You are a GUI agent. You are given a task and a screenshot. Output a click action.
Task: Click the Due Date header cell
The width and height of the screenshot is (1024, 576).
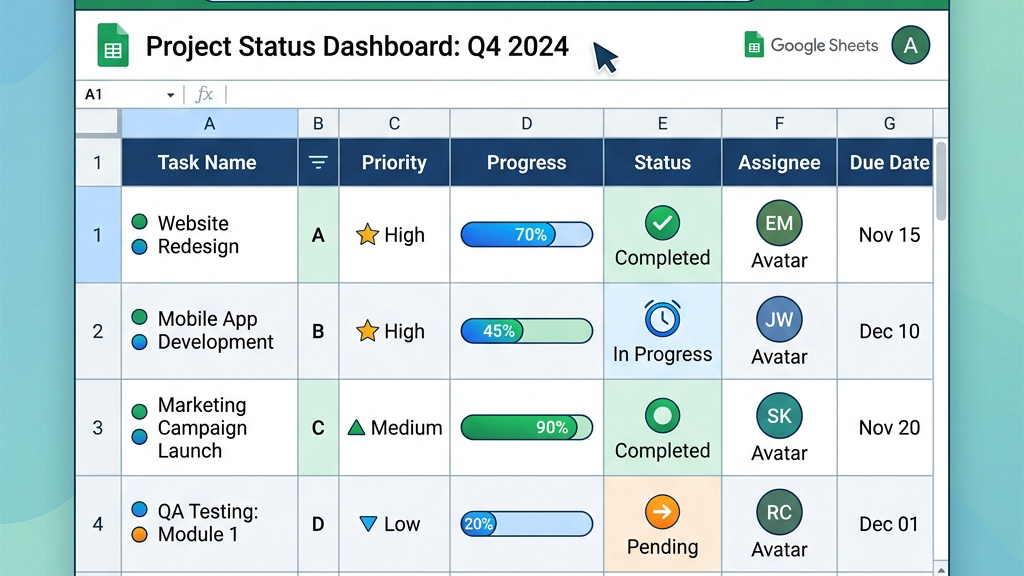tap(886, 163)
